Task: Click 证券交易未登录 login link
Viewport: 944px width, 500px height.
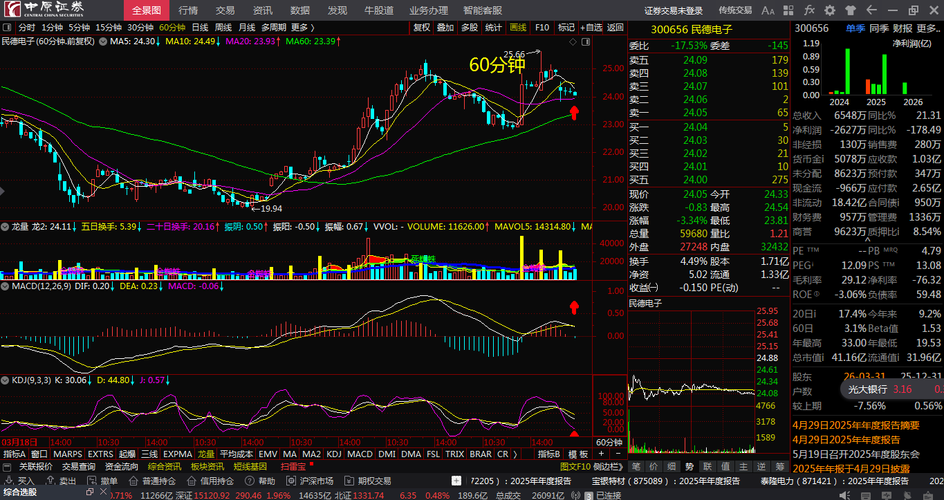Action: tap(674, 10)
